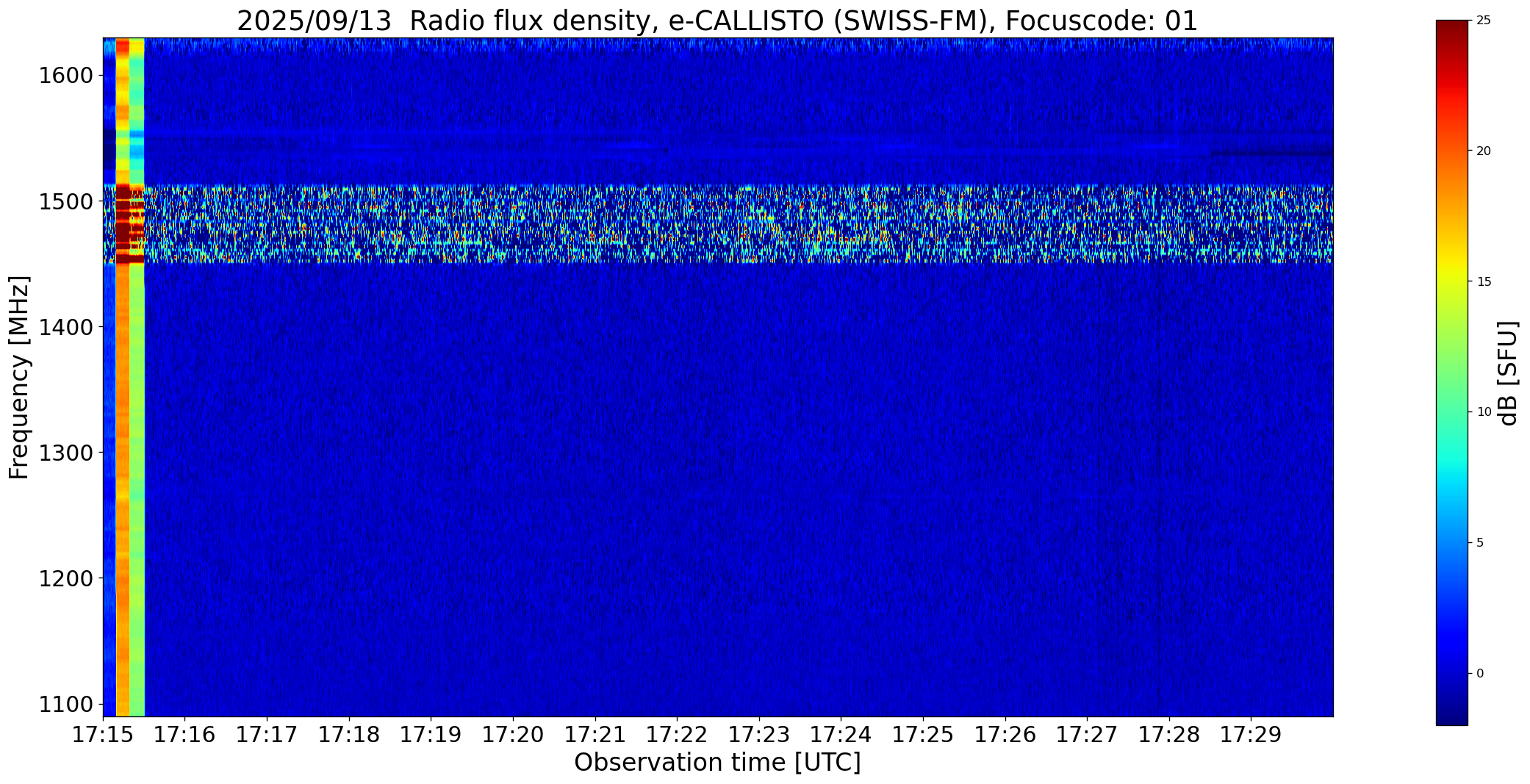Click the 1300 frequency tick label
Screen dimensions: 1530x784
[x=65, y=453]
